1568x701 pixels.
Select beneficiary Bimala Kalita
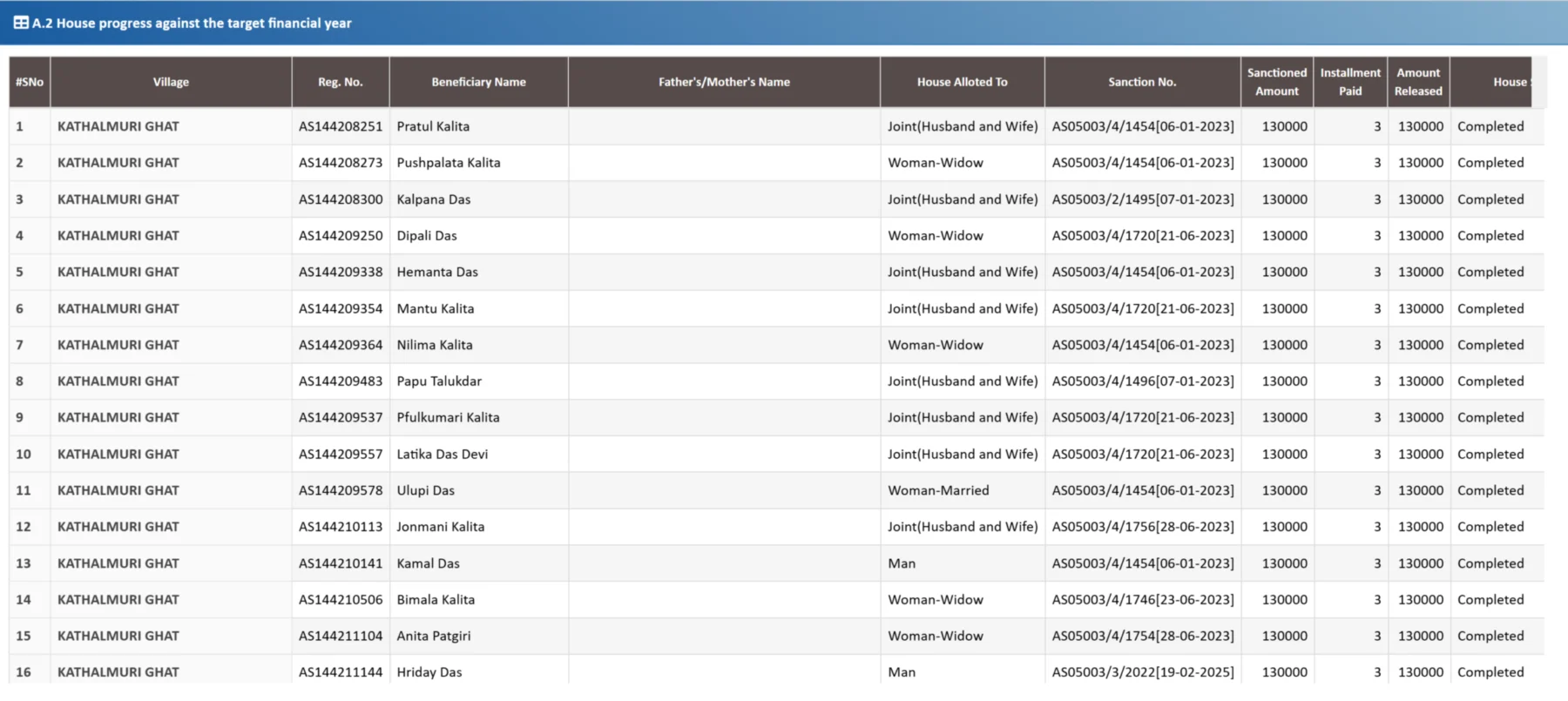(436, 600)
